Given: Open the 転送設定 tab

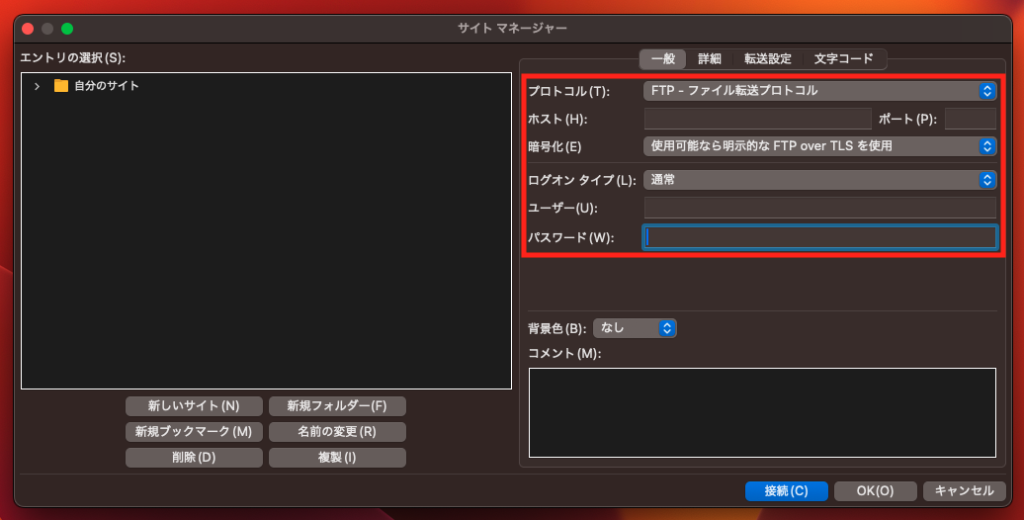Looking at the screenshot, I should pyautogui.click(x=767, y=59).
